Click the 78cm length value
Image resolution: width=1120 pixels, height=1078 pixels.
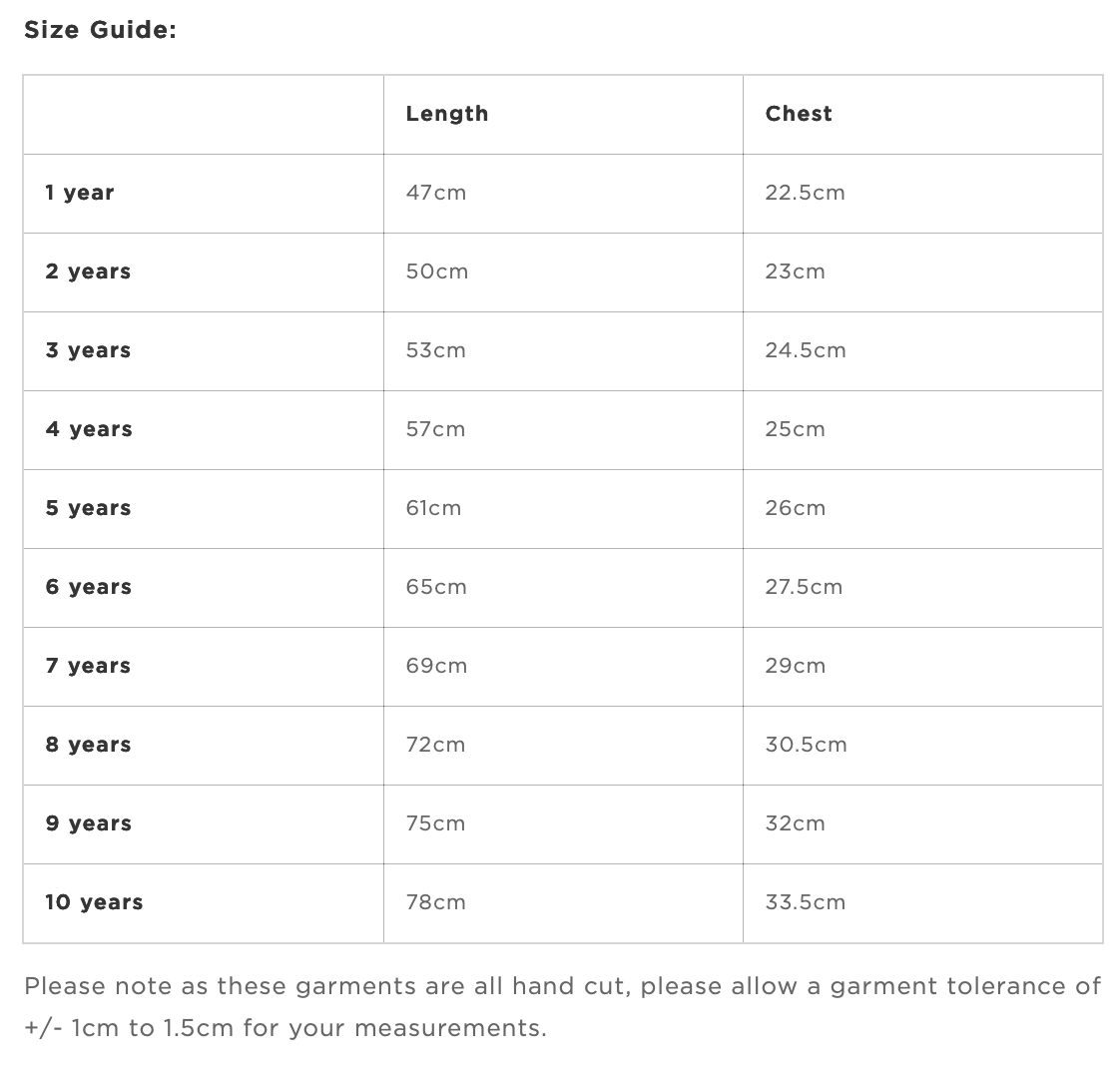coord(435,902)
